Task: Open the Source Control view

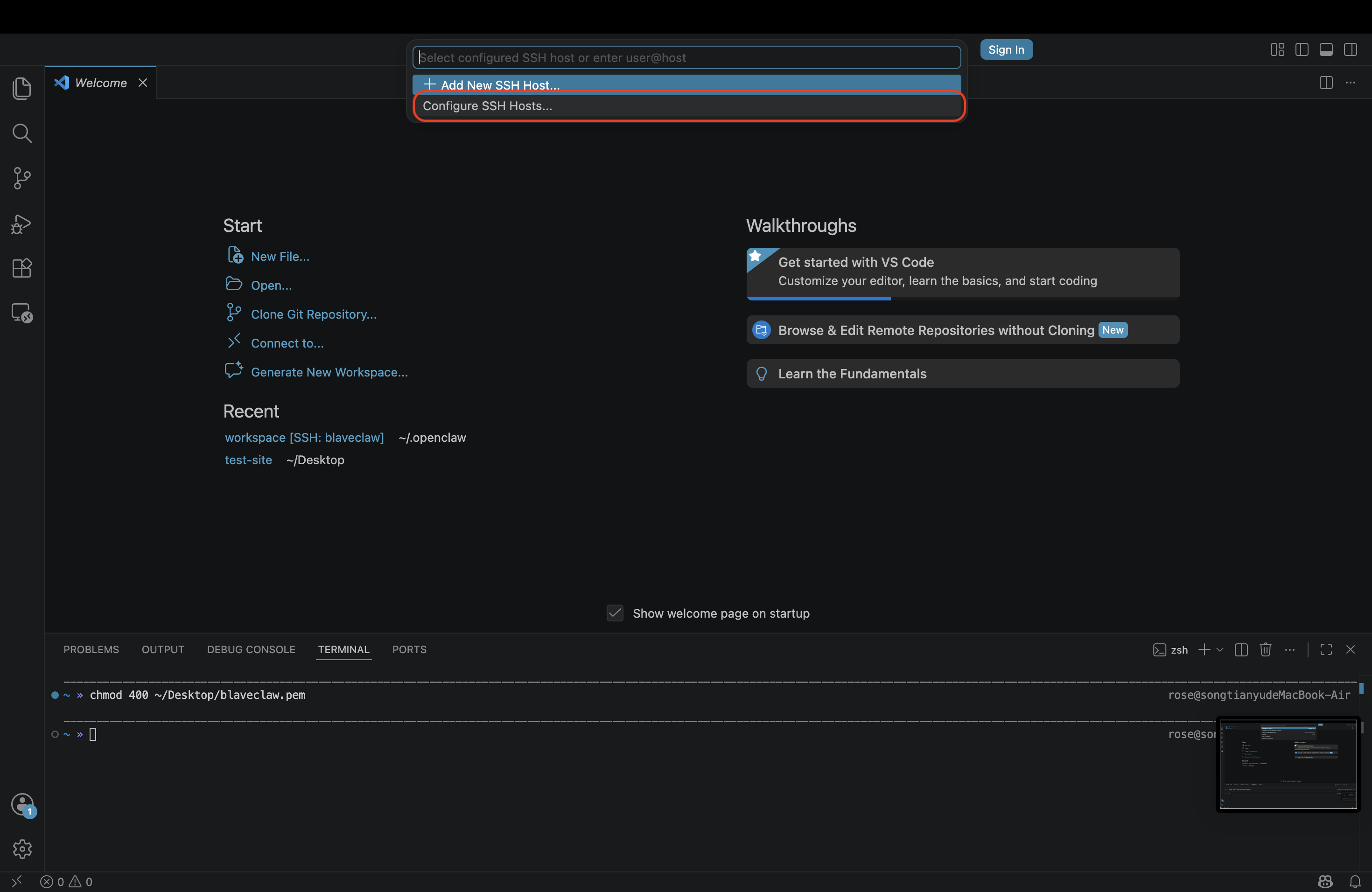Action: tap(22, 178)
